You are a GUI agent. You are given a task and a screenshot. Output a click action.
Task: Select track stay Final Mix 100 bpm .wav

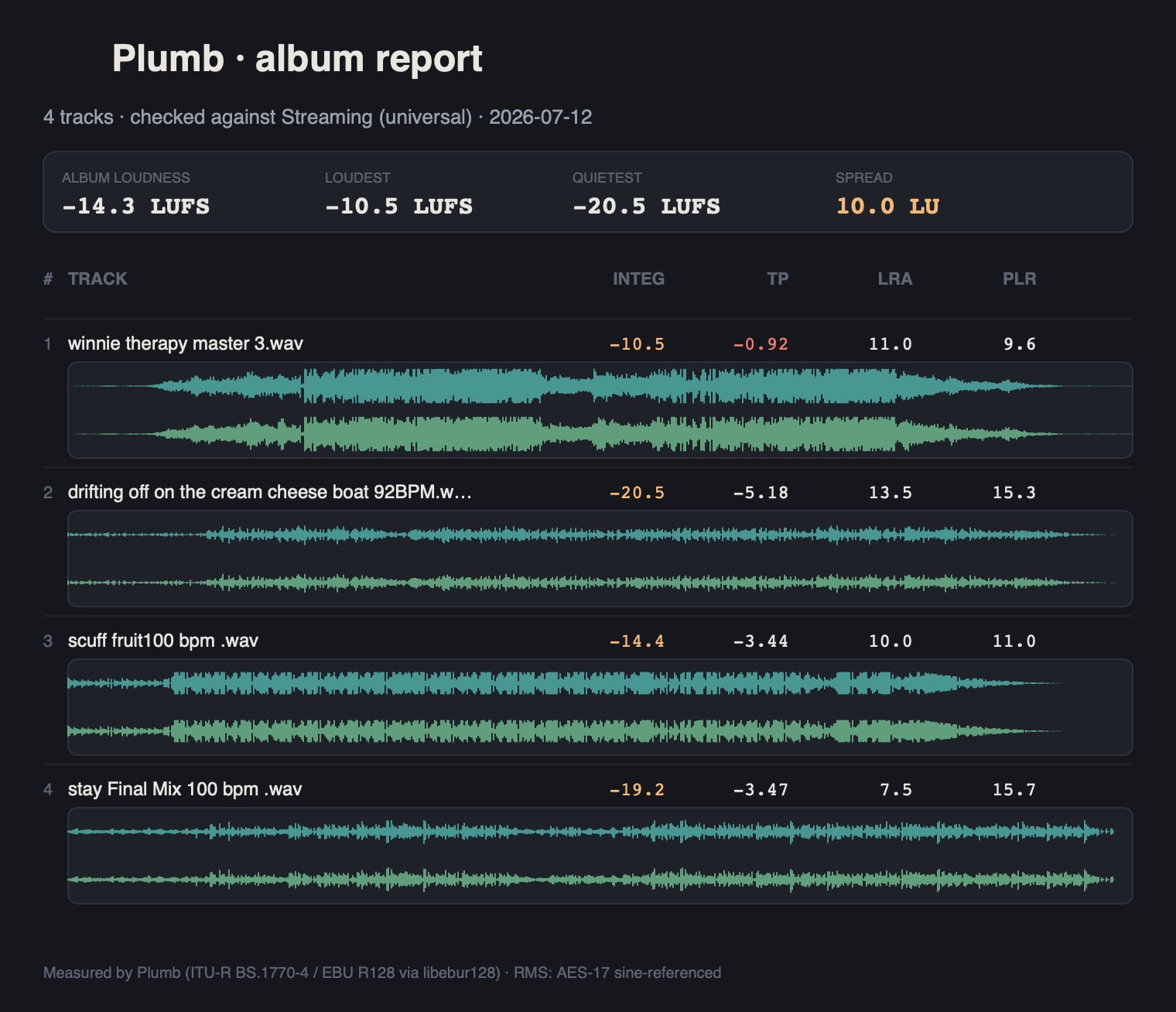[x=185, y=789]
